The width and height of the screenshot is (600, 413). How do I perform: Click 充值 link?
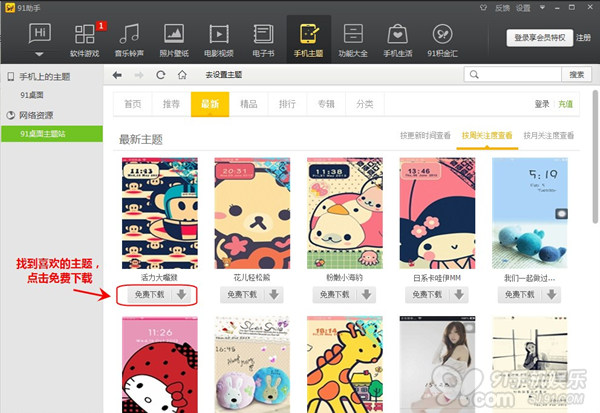pyautogui.click(x=566, y=104)
